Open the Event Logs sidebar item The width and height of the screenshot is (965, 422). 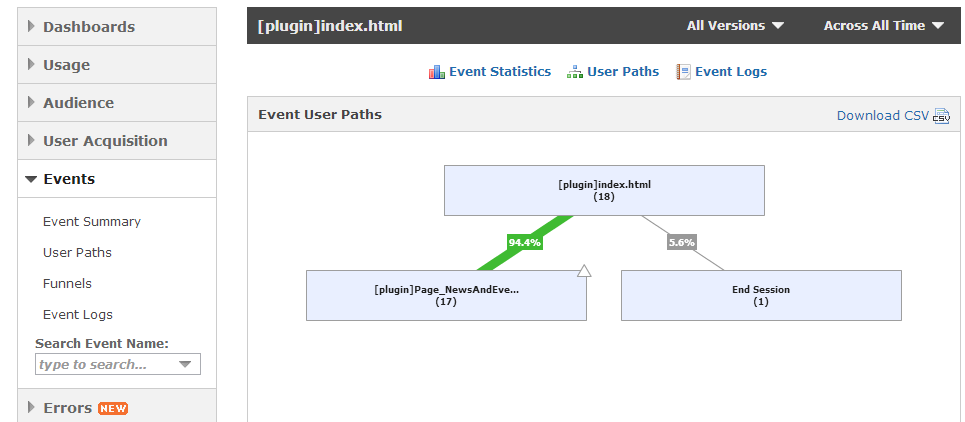coord(78,315)
